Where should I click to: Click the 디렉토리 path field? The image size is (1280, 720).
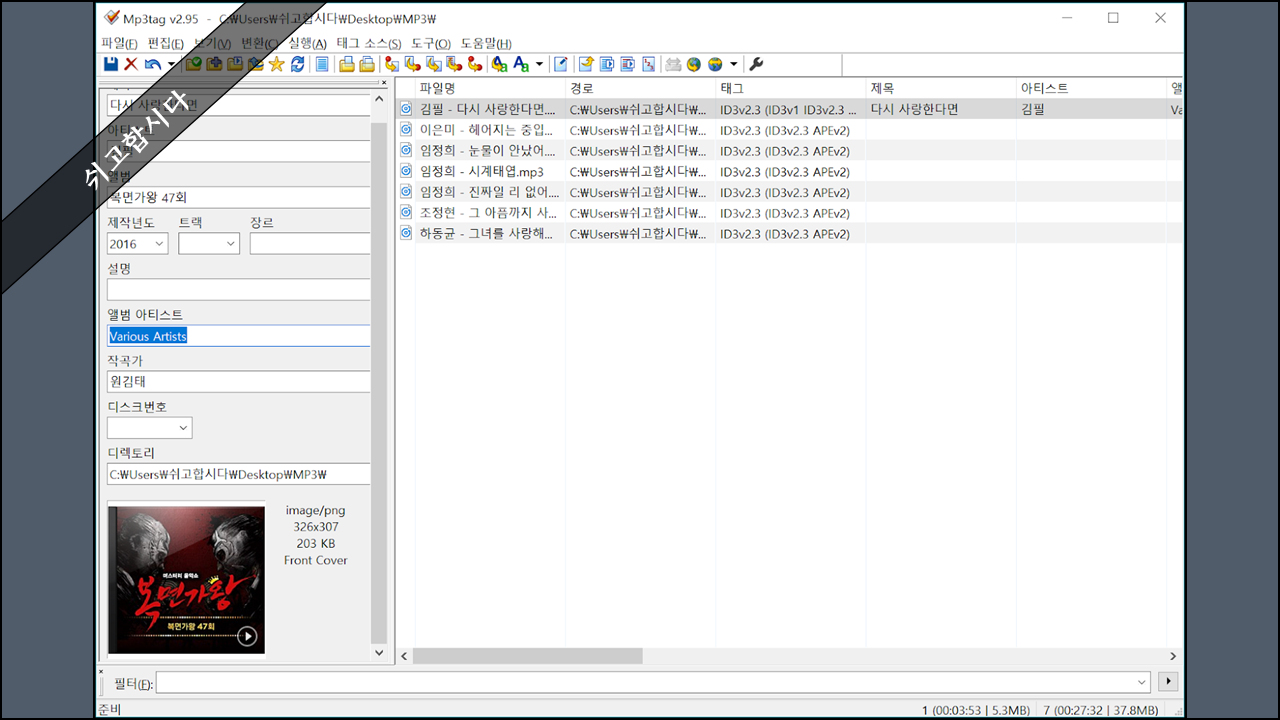click(239, 474)
